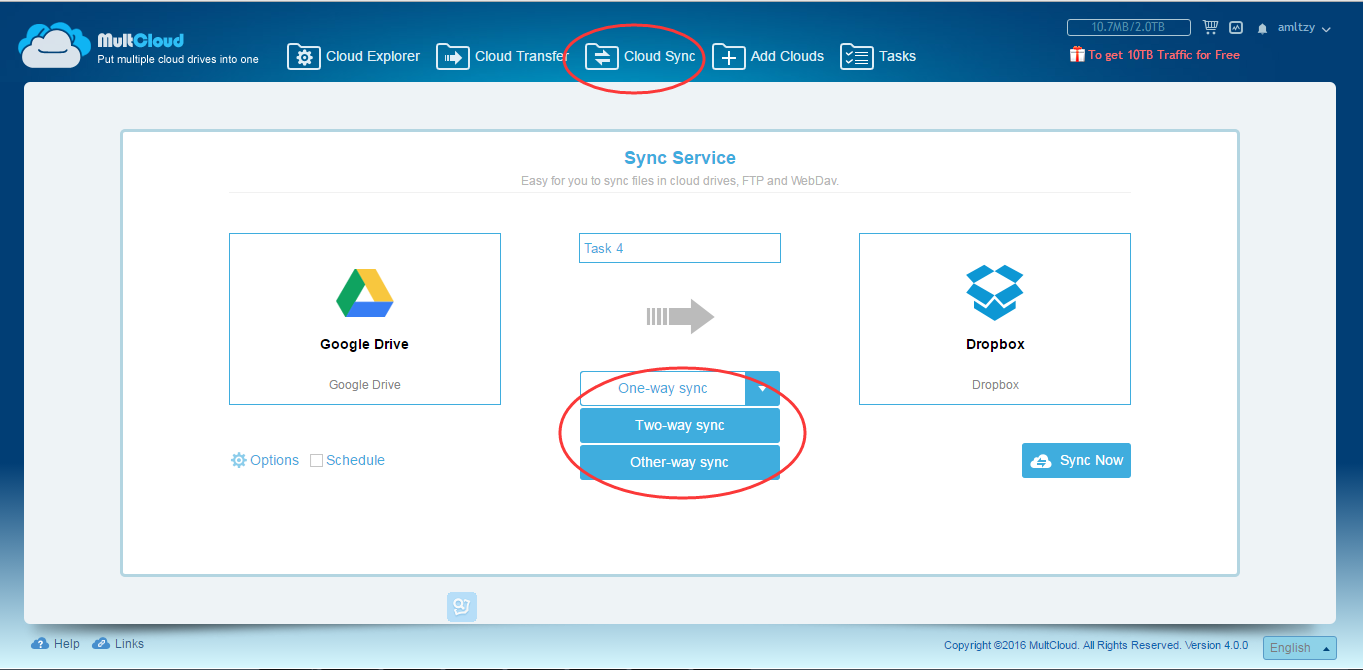Click the feedback icon below the sync panel

[x=462, y=606]
